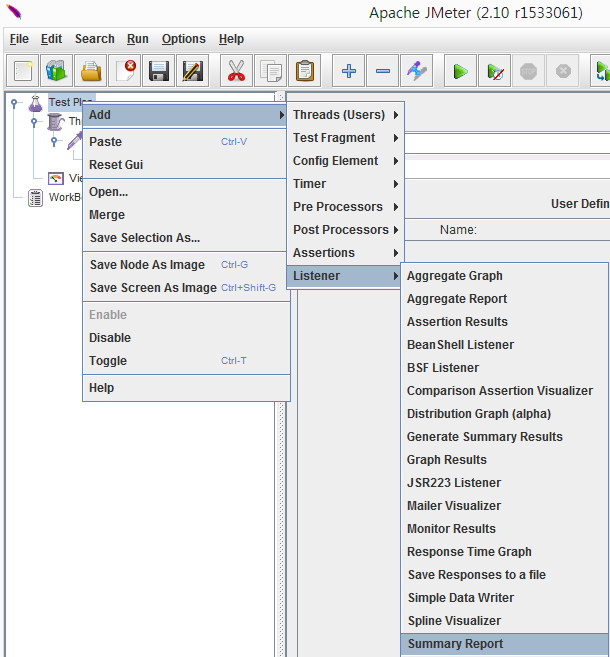Click the Open file folder icon
Viewport: 610px width, 657px height.
point(90,71)
